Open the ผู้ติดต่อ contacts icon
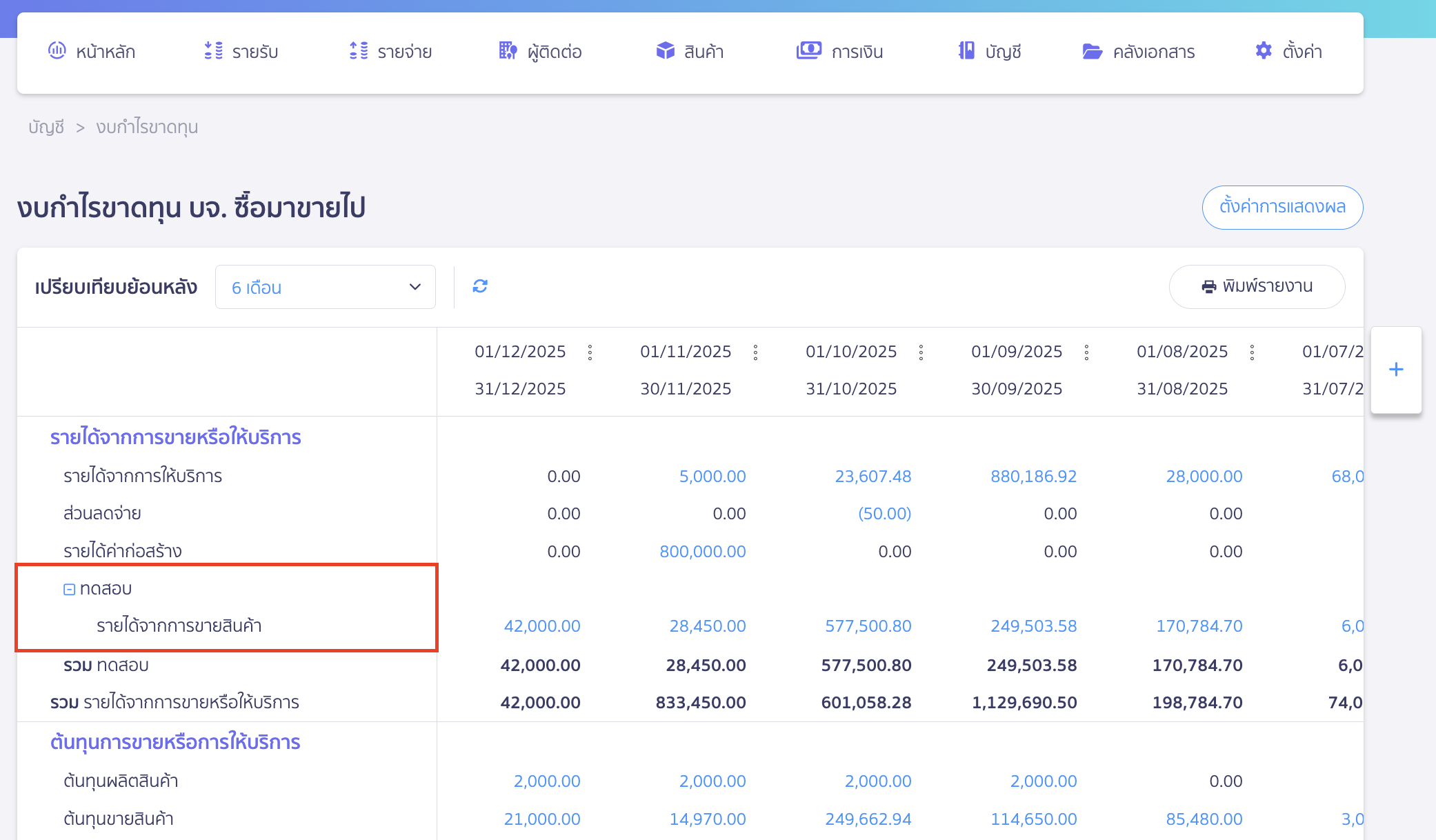 point(507,50)
